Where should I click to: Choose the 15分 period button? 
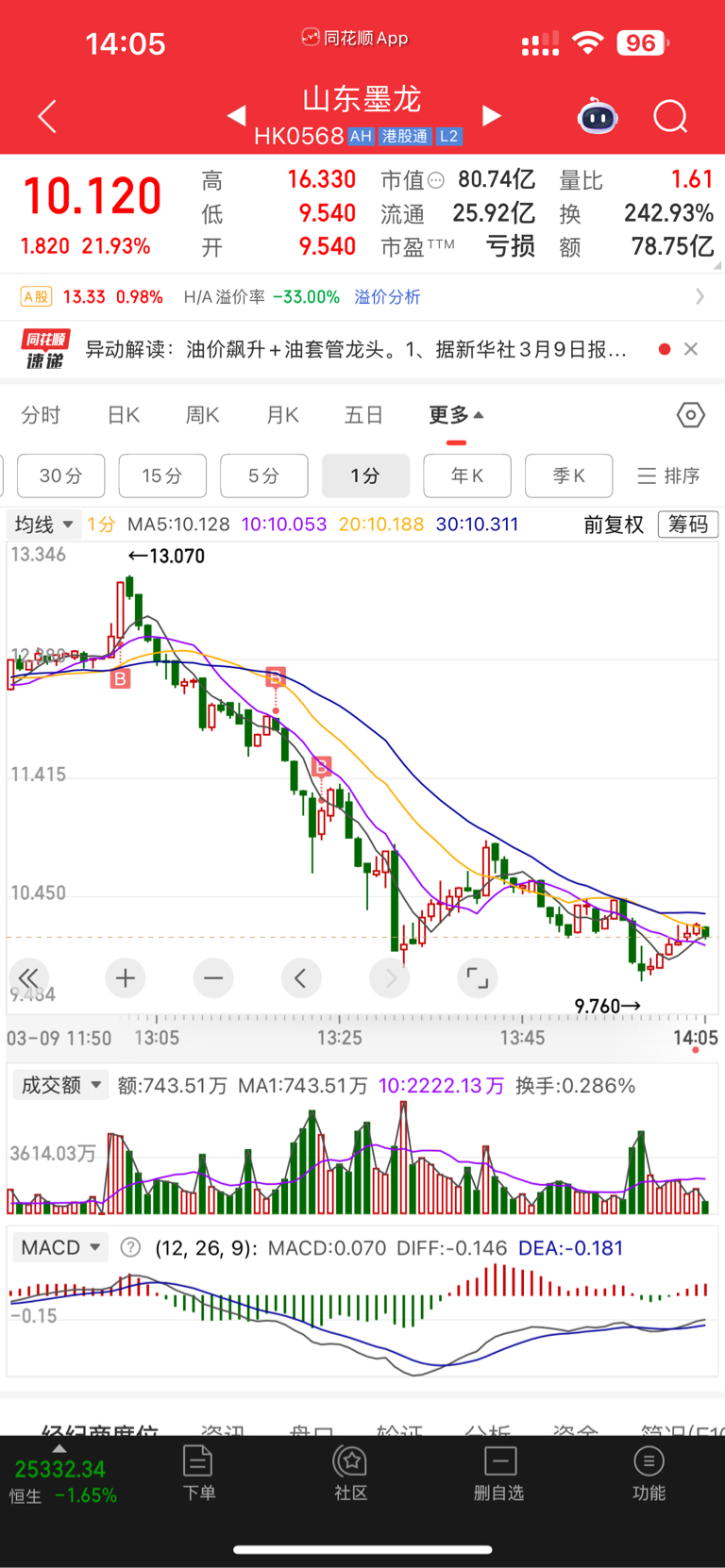(x=162, y=475)
